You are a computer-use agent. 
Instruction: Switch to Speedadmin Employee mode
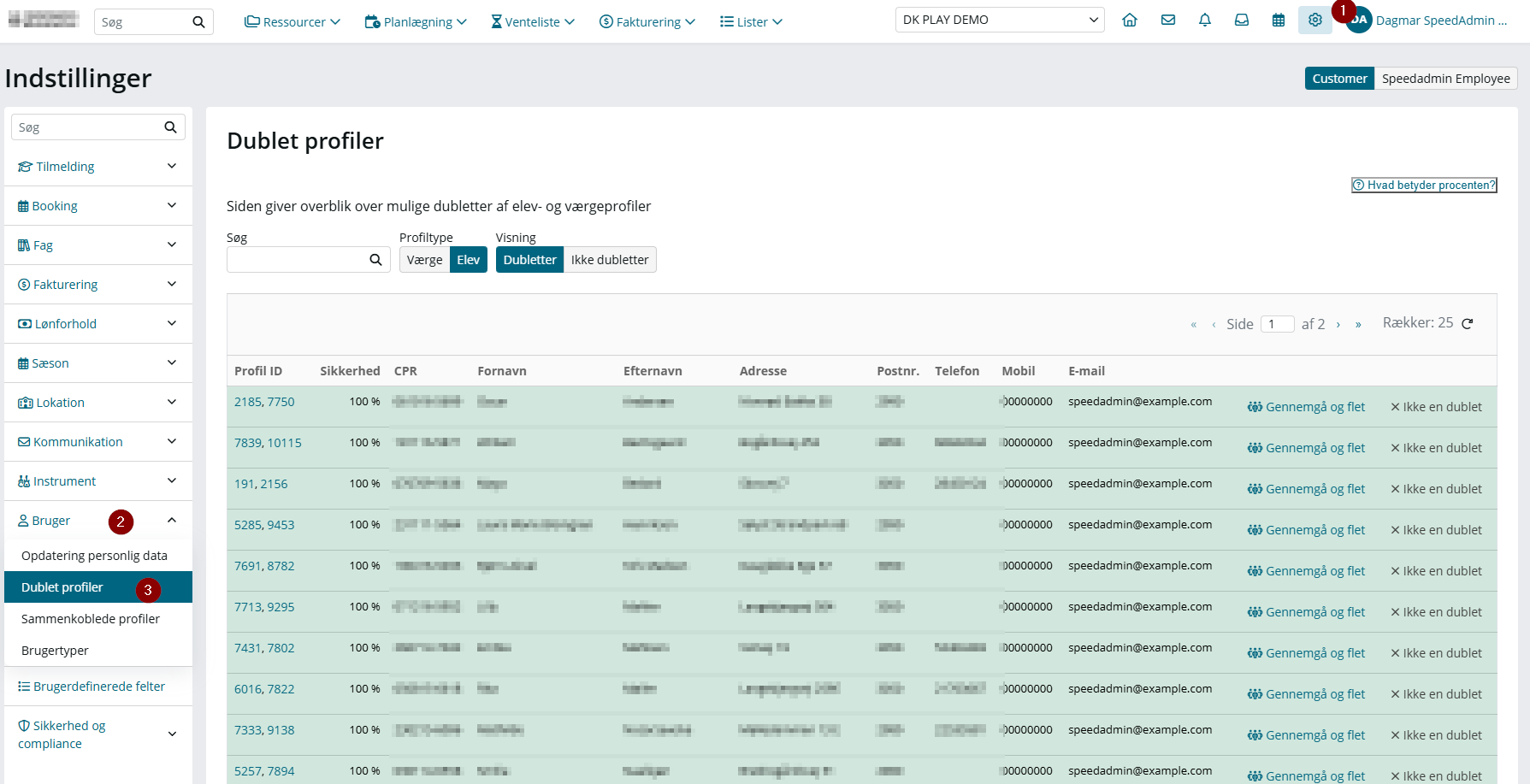(x=1446, y=79)
